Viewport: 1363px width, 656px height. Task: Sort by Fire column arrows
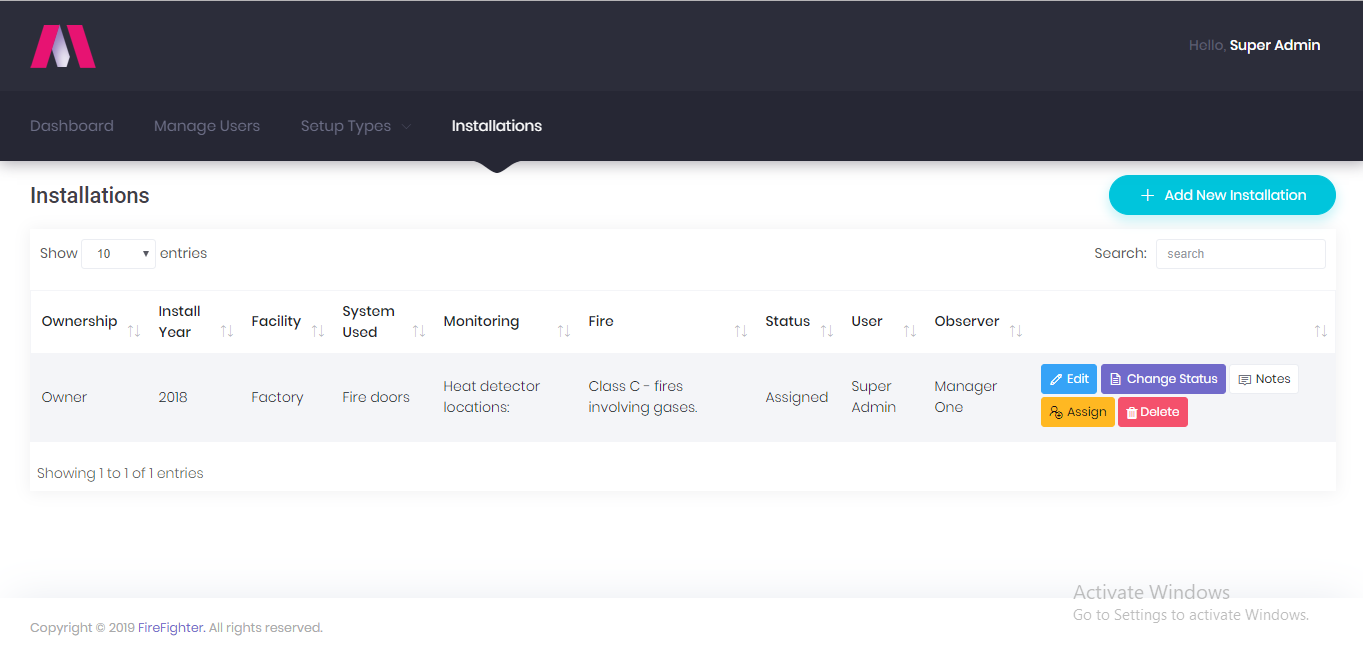[x=741, y=331]
